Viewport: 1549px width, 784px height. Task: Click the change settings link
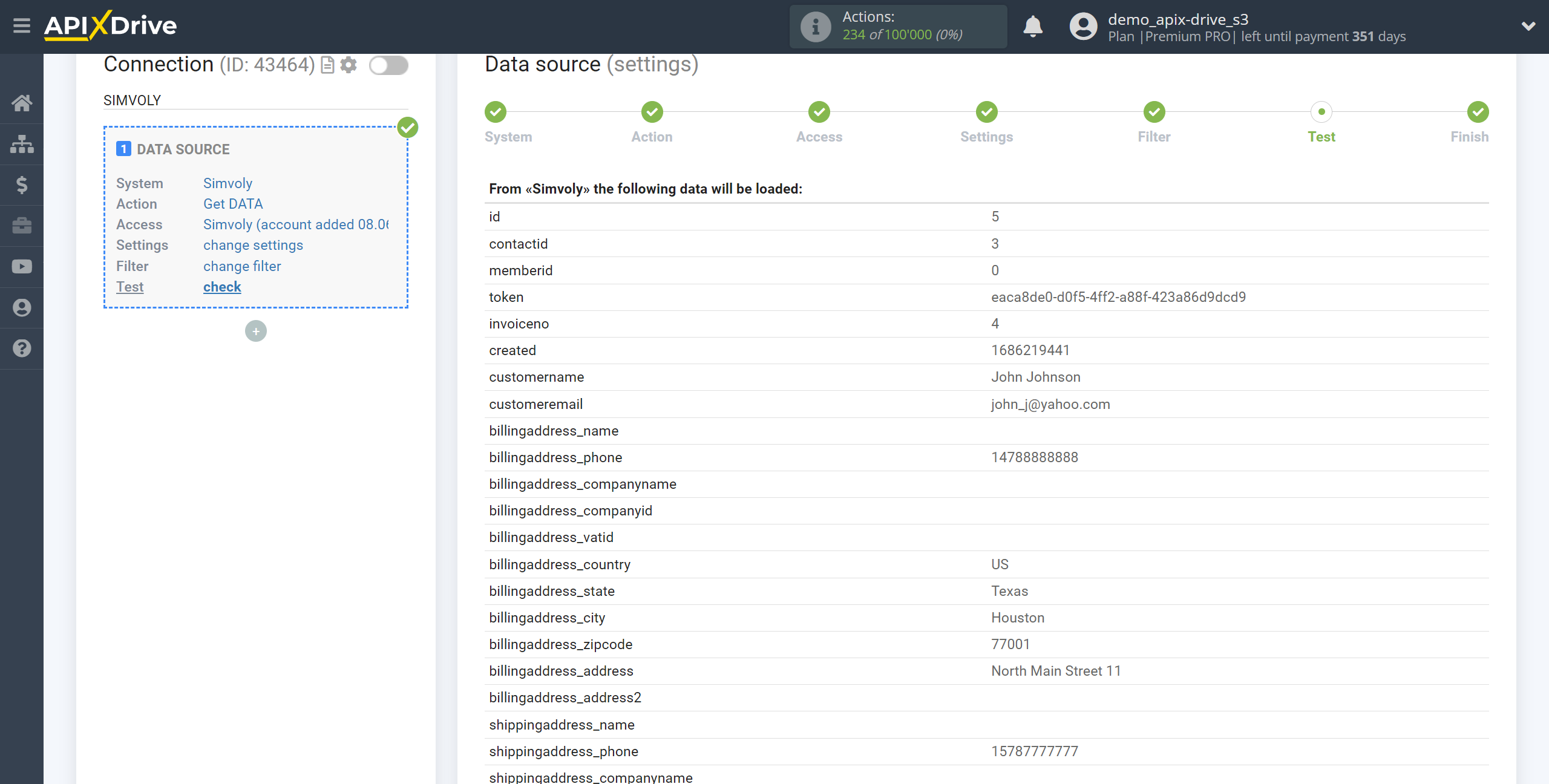point(253,245)
